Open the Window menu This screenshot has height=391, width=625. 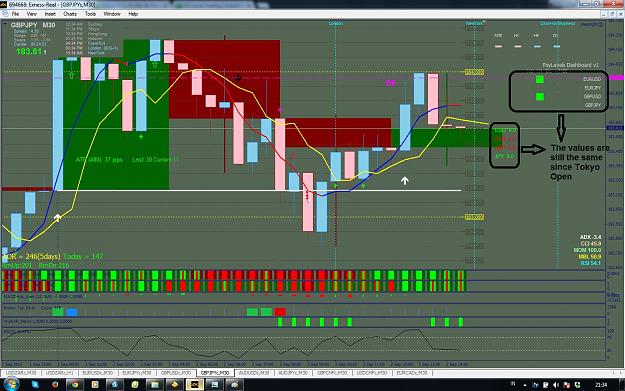pyautogui.click(x=112, y=14)
